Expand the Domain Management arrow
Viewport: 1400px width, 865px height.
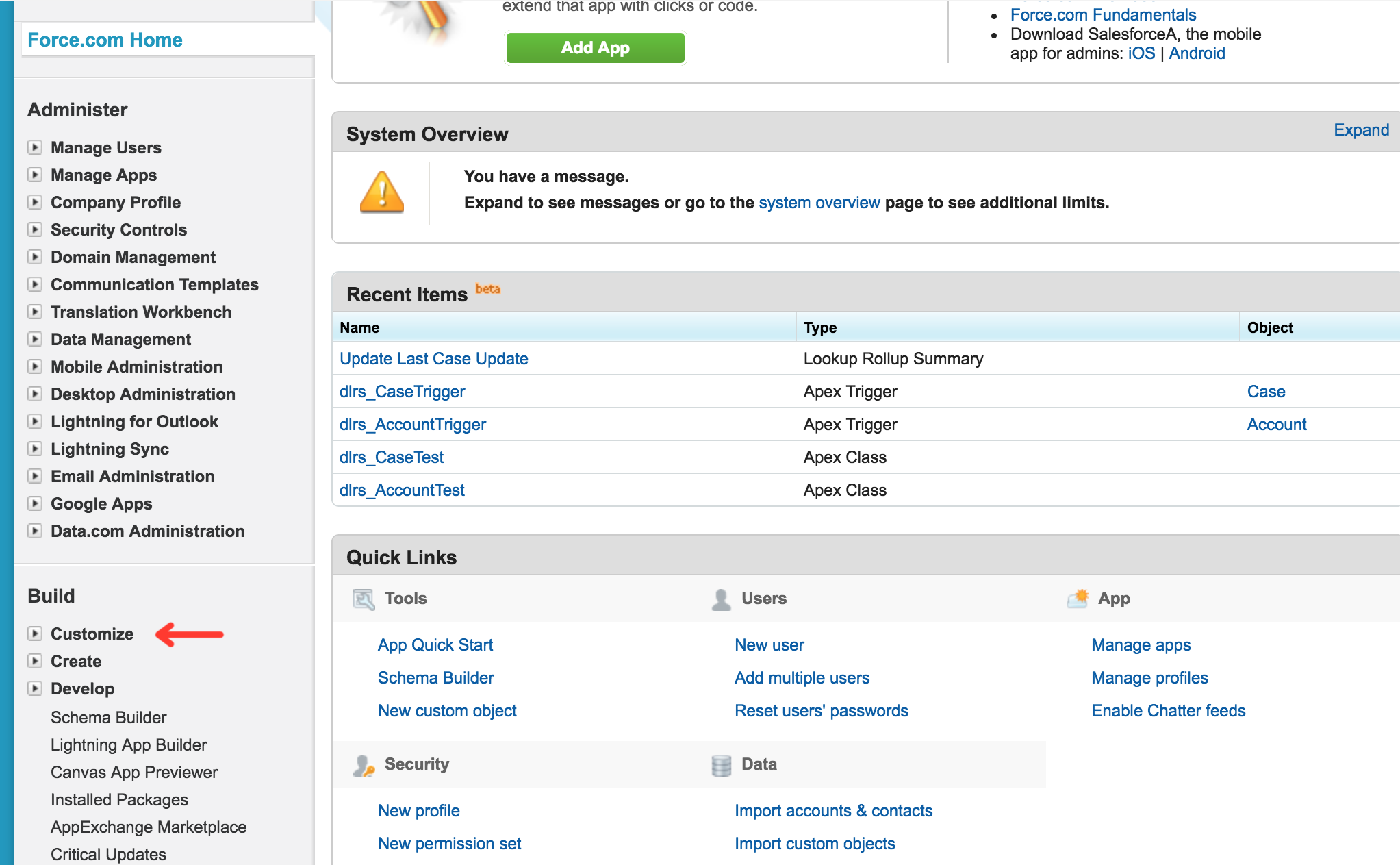tap(35, 257)
